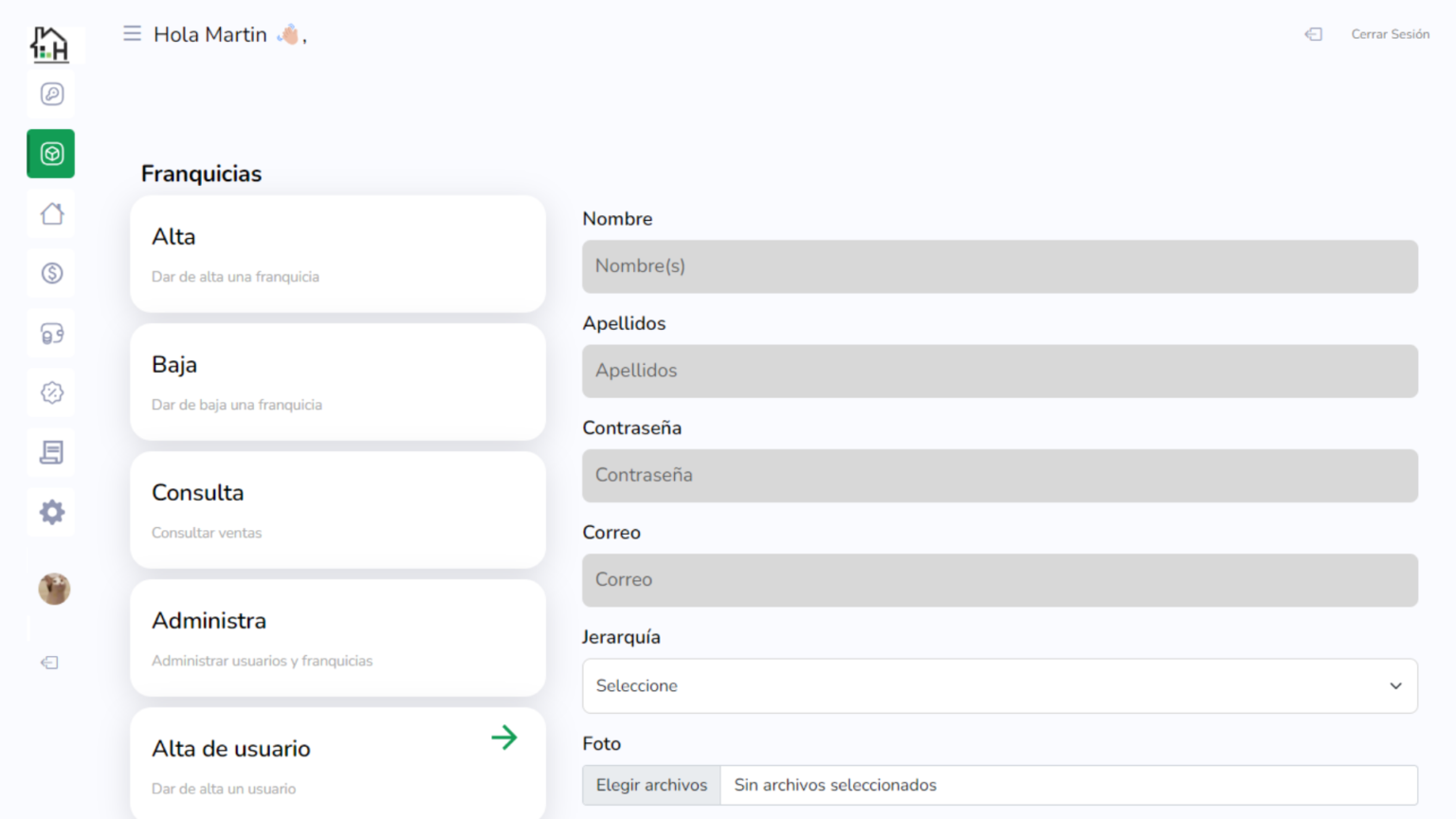Open the search icon in the sidebar
The height and width of the screenshot is (819, 1456).
point(51,94)
